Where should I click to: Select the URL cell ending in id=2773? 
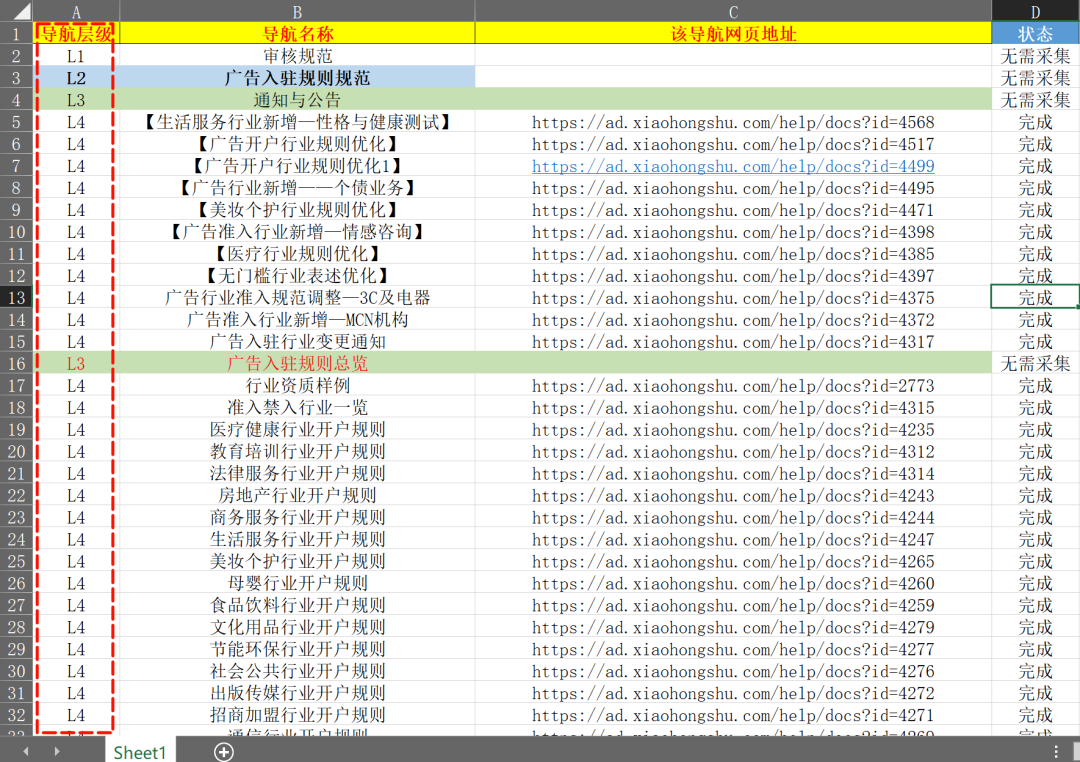coord(732,386)
